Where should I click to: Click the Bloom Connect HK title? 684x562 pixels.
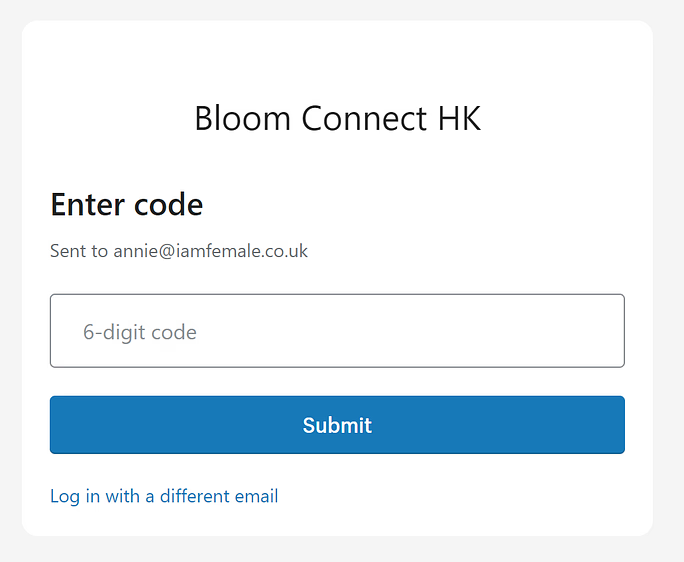click(x=337, y=119)
